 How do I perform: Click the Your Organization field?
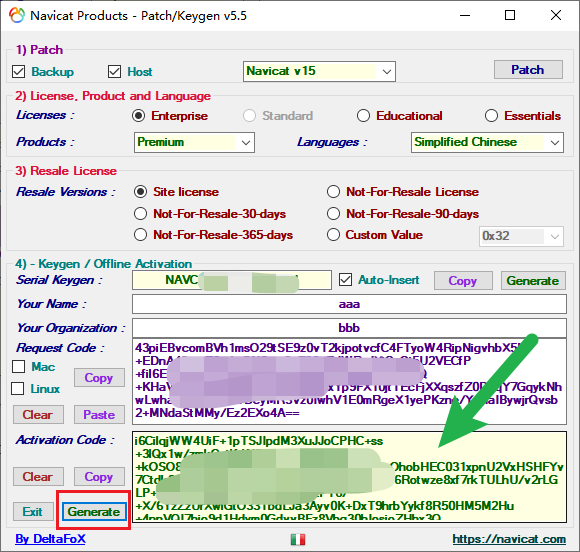click(349, 328)
